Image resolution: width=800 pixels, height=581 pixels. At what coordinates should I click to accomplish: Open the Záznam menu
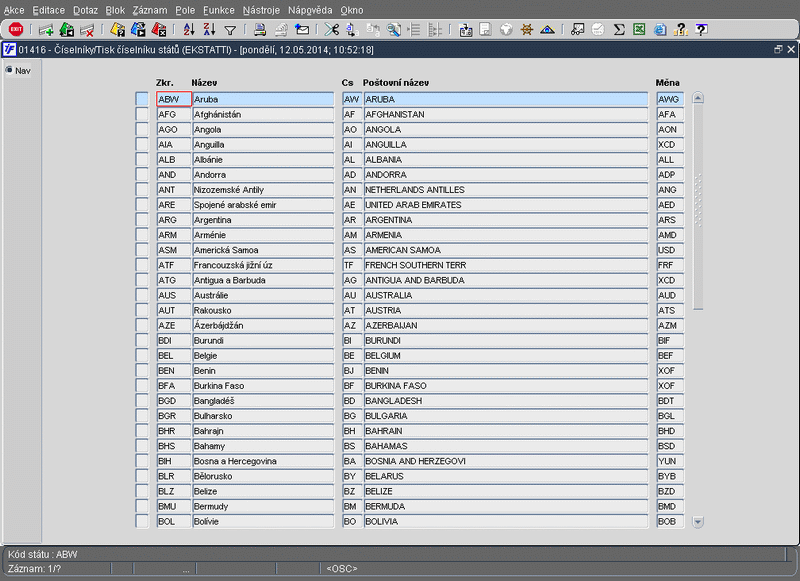[149, 10]
